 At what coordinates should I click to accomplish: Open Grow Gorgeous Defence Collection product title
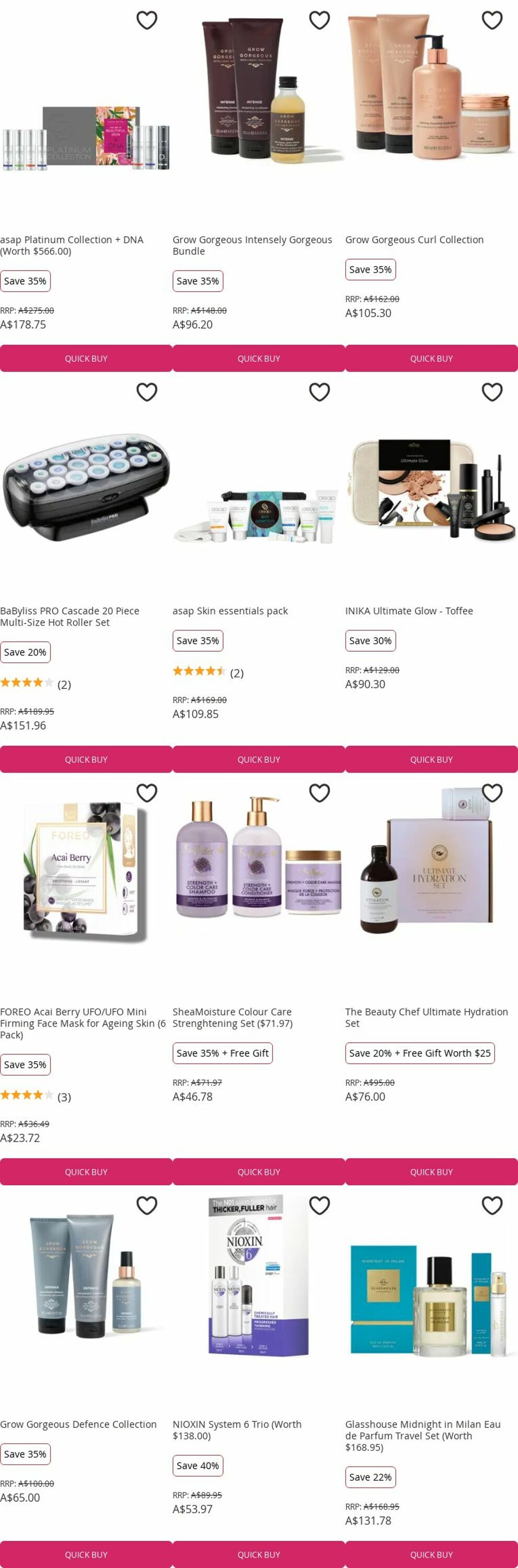[78, 1424]
